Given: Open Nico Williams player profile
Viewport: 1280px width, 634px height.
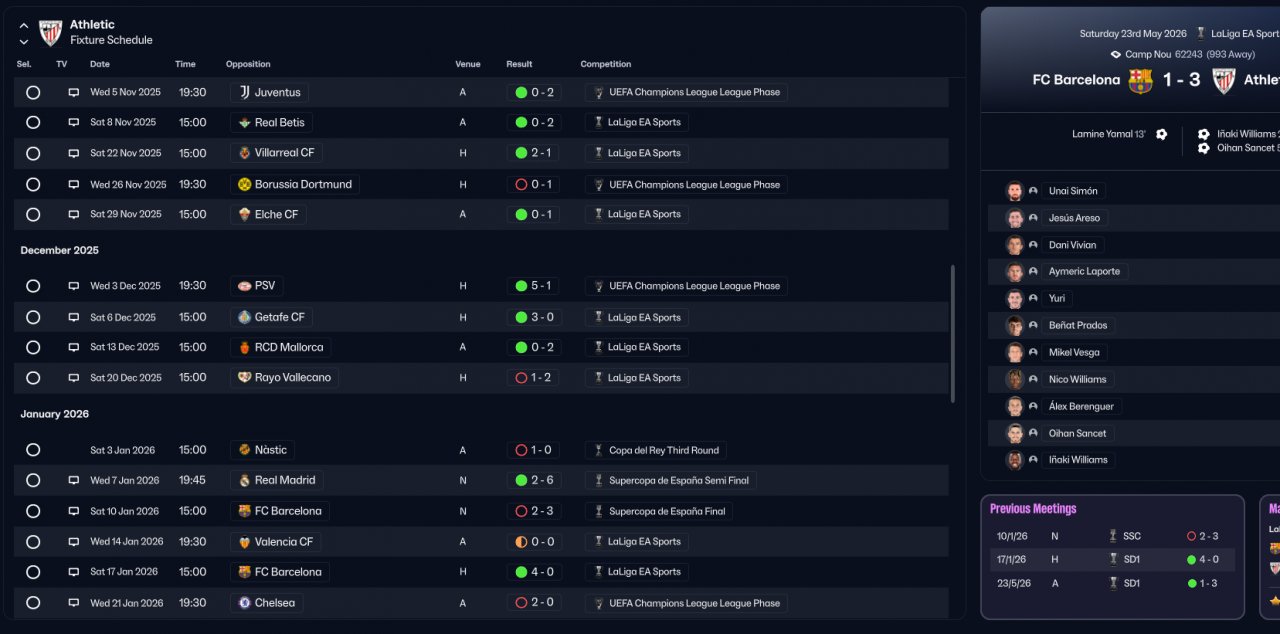Looking at the screenshot, I should click(x=1077, y=379).
